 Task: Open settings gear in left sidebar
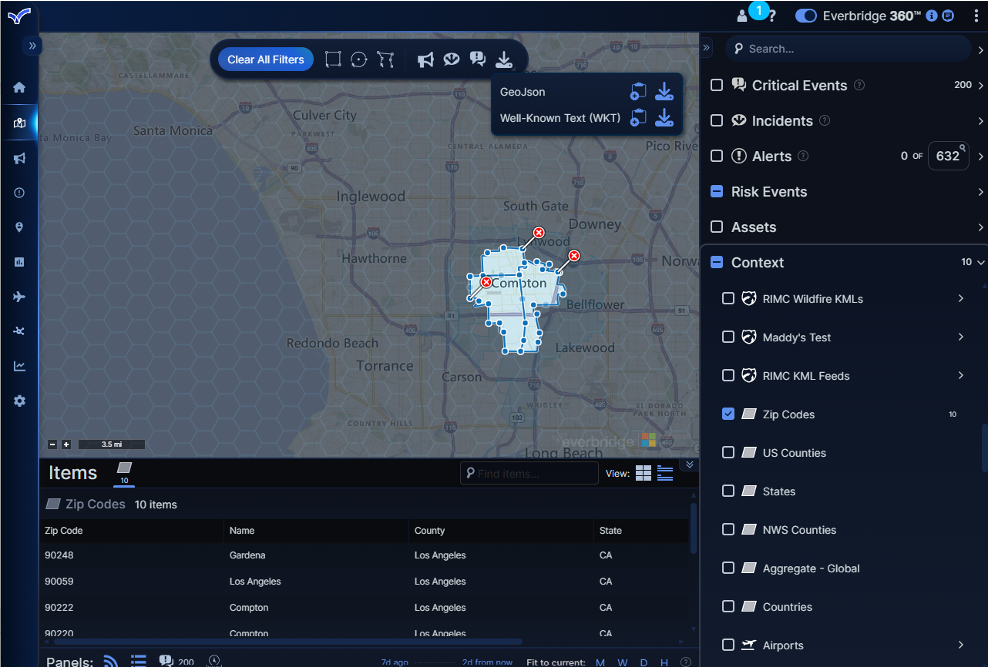click(19, 401)
